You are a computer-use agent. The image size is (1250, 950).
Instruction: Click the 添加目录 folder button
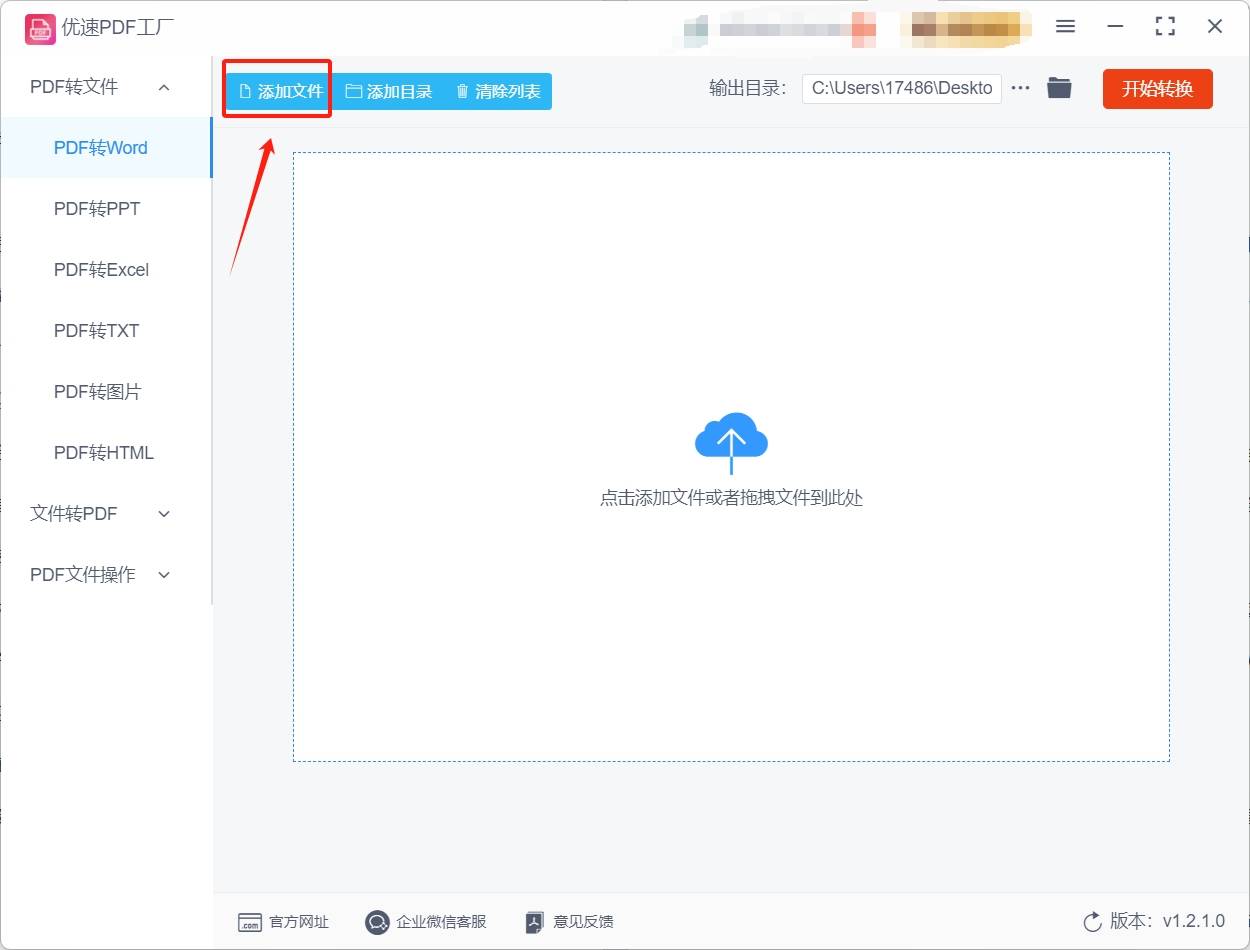pos(389,91)
